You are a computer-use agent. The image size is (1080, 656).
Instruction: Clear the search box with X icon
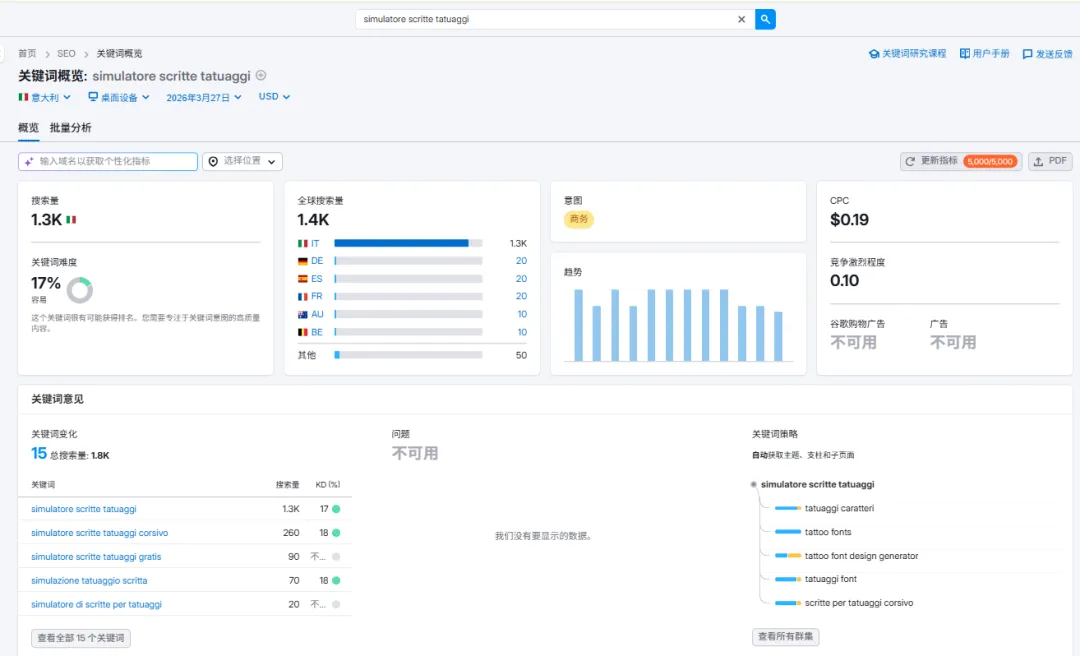742,19
